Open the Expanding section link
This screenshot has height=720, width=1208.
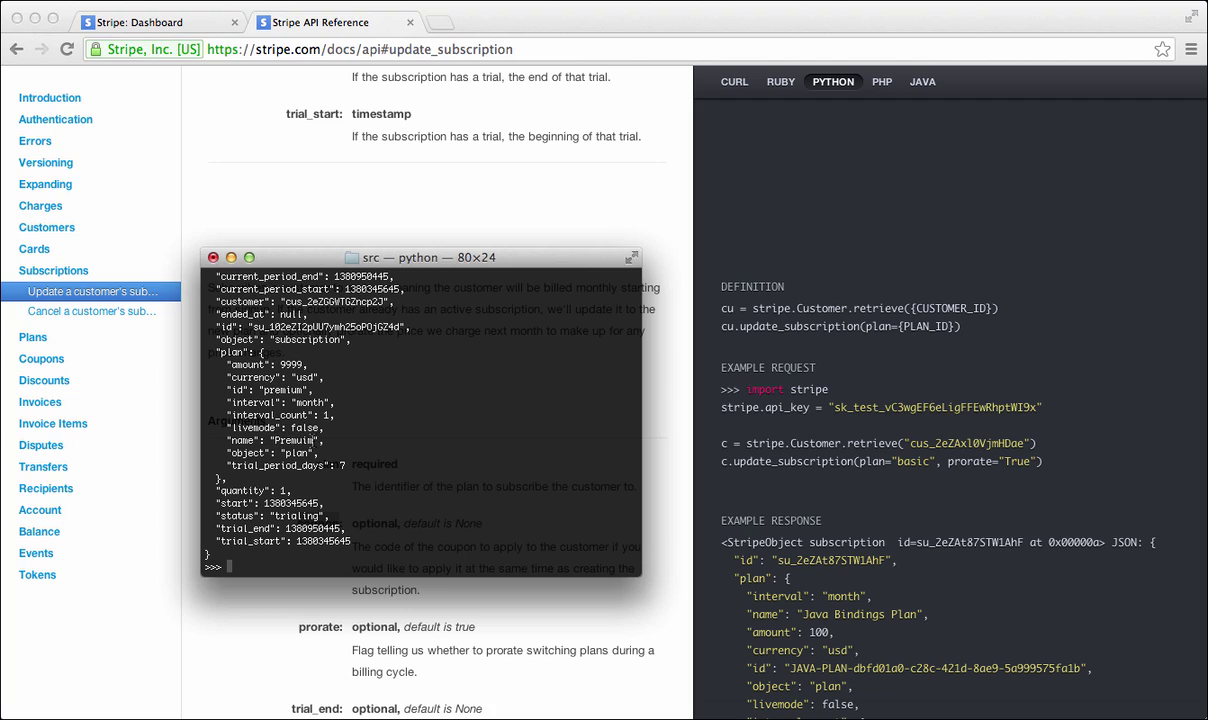coord(45,185)
